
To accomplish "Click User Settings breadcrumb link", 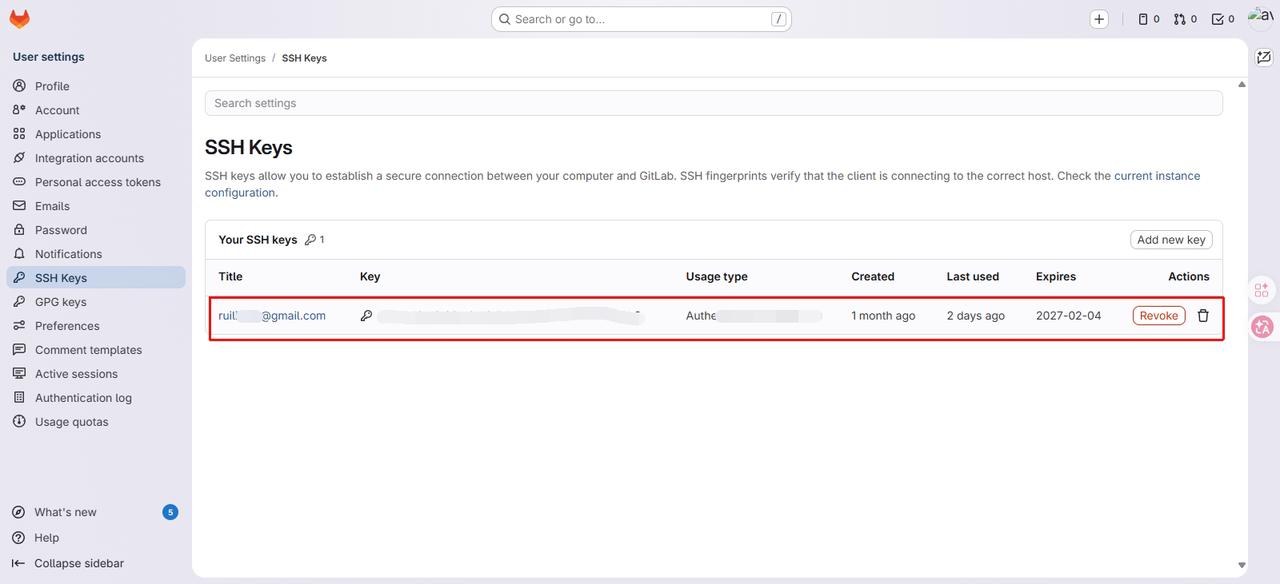I will (x=235, y=58).
